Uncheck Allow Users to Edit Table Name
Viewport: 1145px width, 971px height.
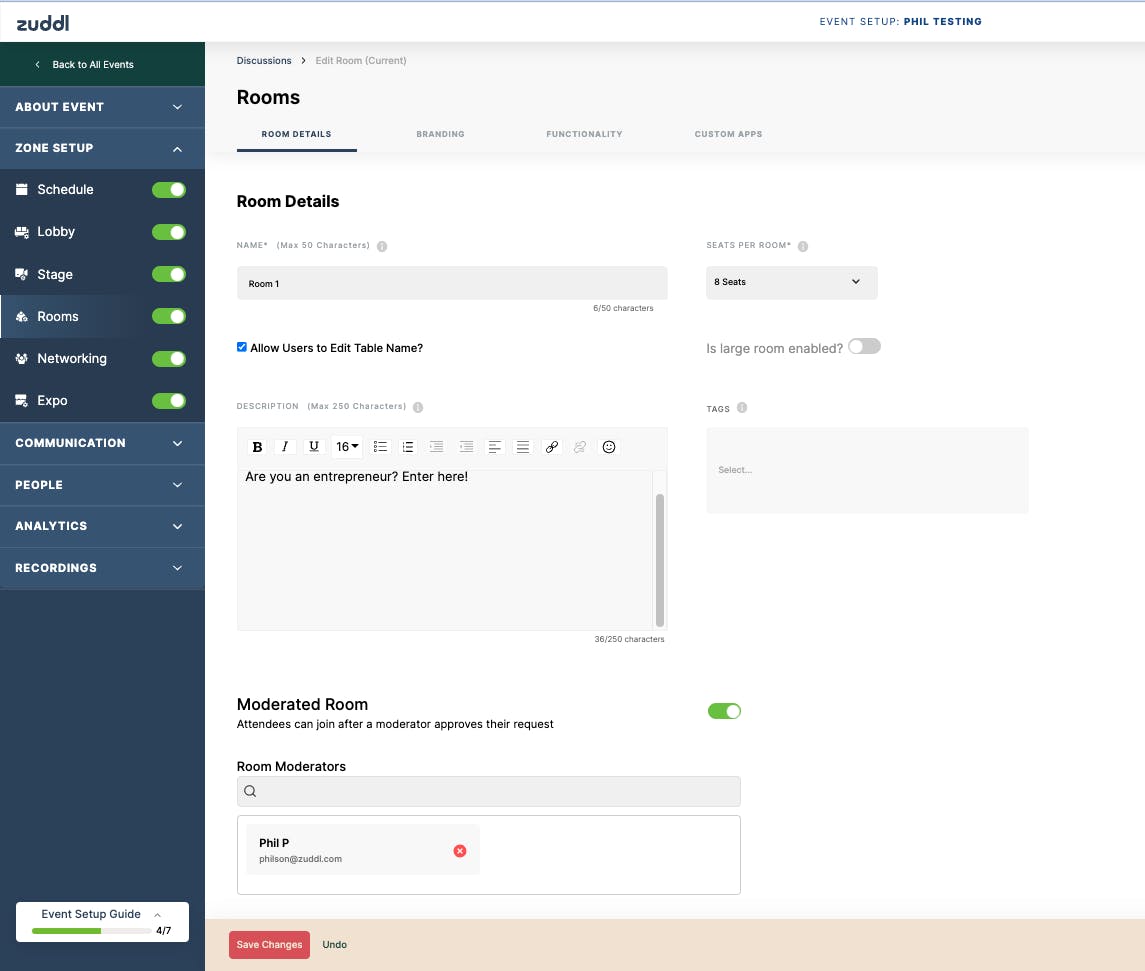click(242, 347)
